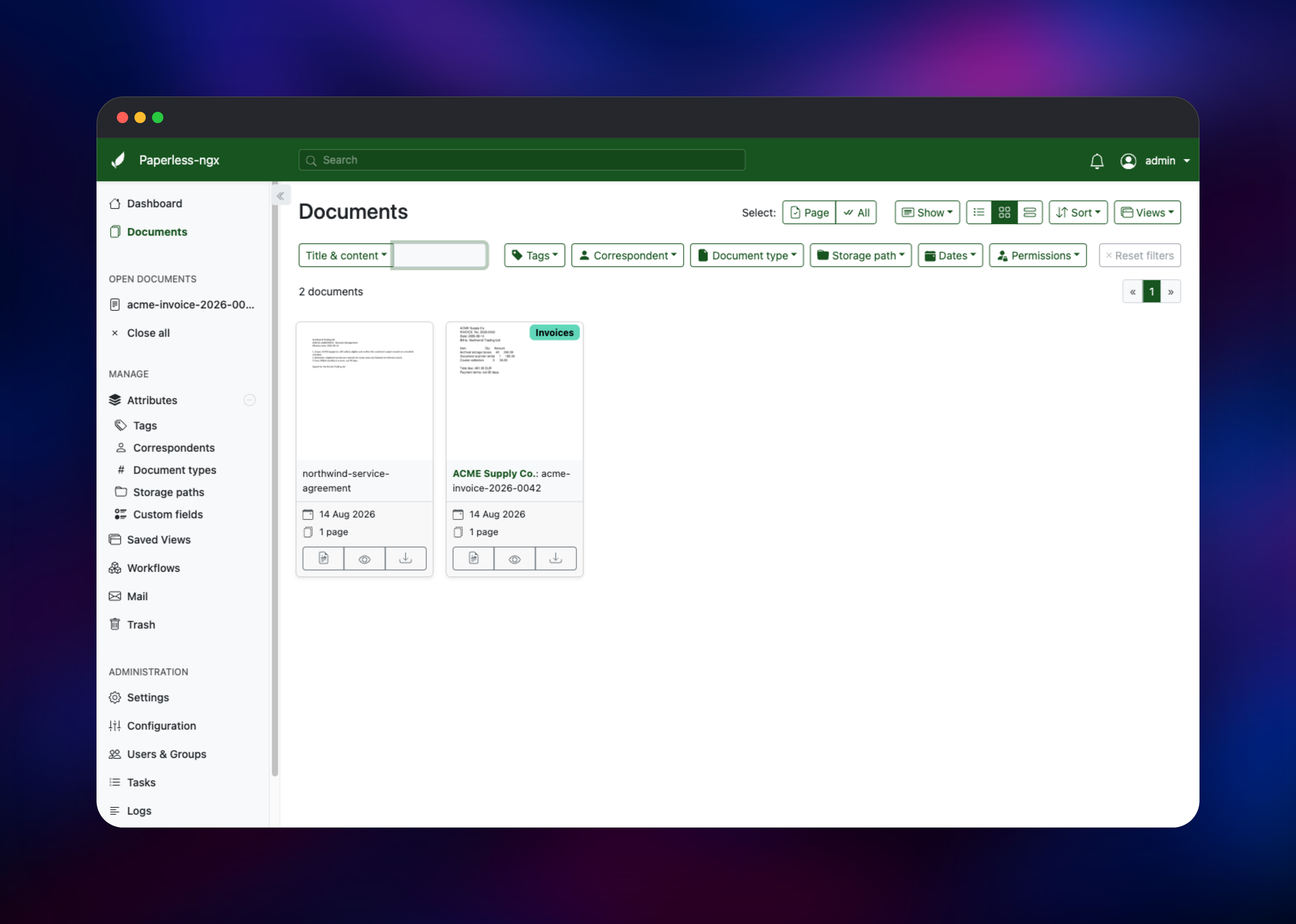Select All documents button
The width and height of the screenshot is (1296, 924).
pos(856,212)
